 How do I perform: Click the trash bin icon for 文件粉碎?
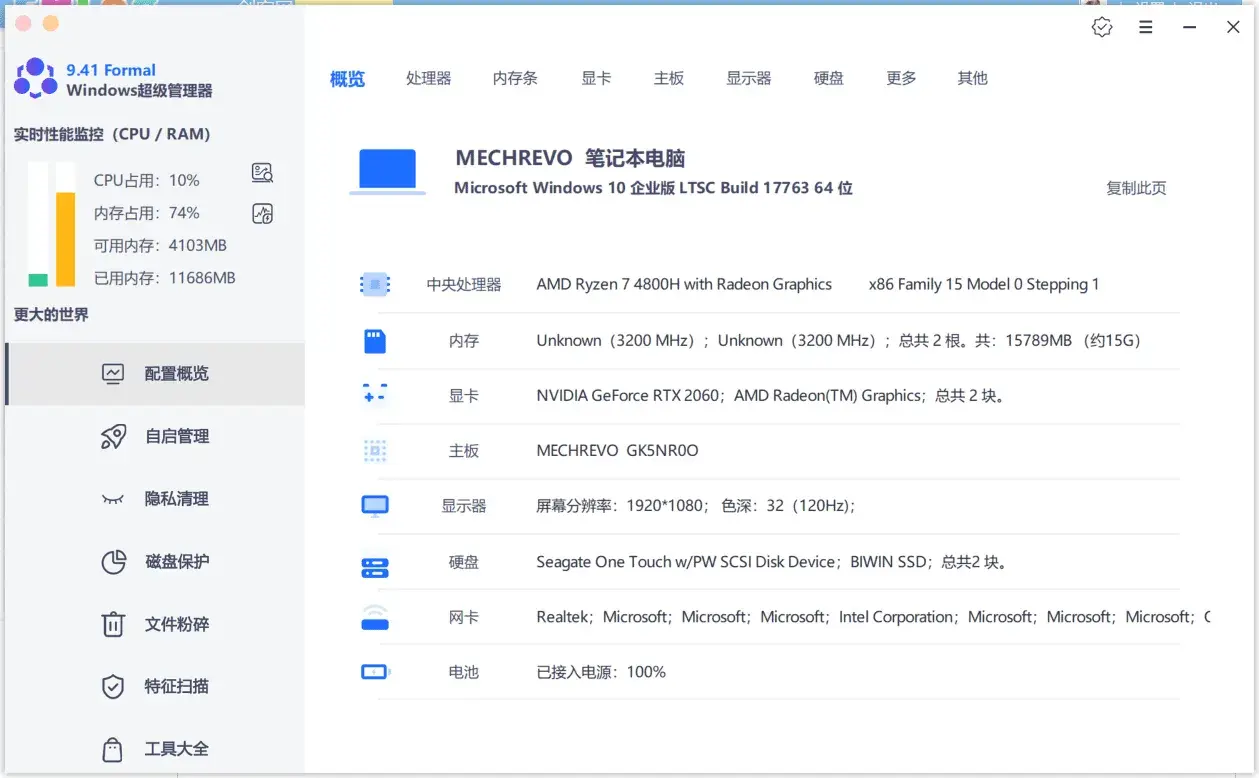[113, 624]
